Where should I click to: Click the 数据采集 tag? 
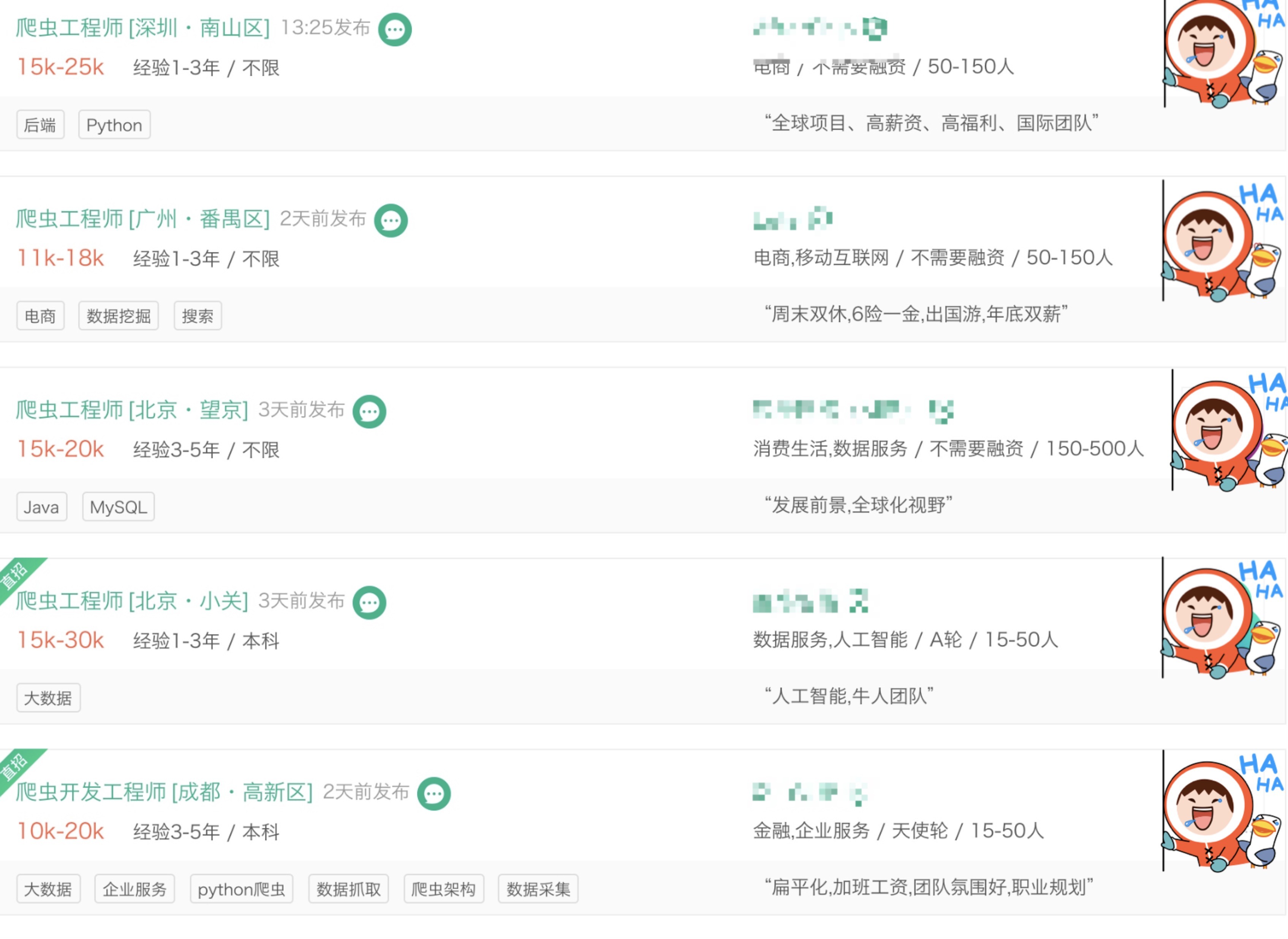[x=538, y=888]
